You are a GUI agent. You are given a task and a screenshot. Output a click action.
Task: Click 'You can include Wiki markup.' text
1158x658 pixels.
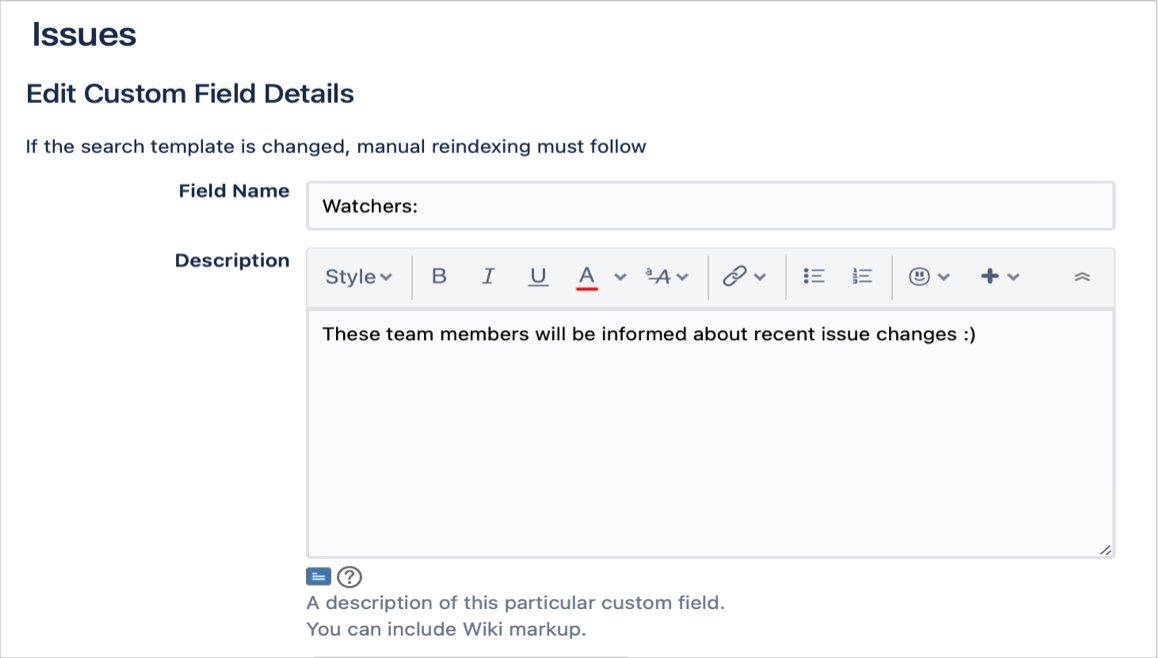coord(446,629)
